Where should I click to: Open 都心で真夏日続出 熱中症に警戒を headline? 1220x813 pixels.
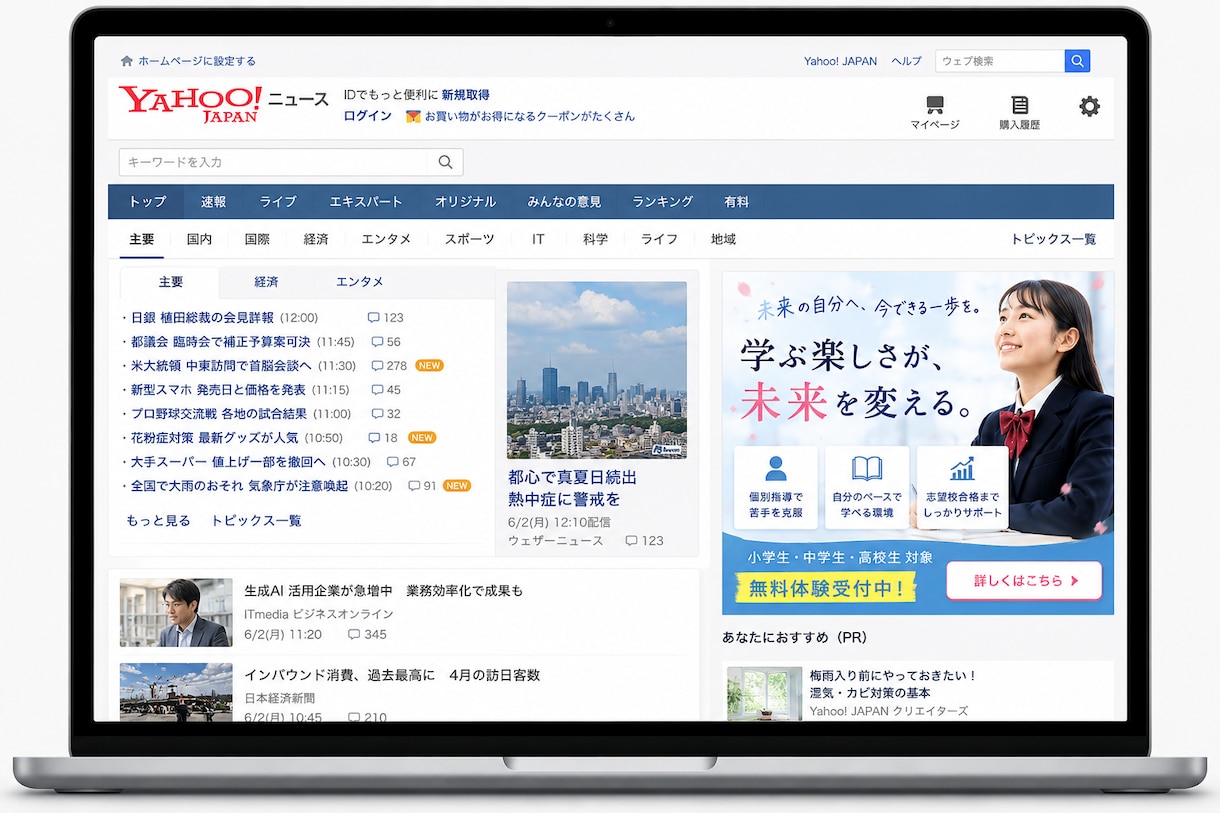572,488
